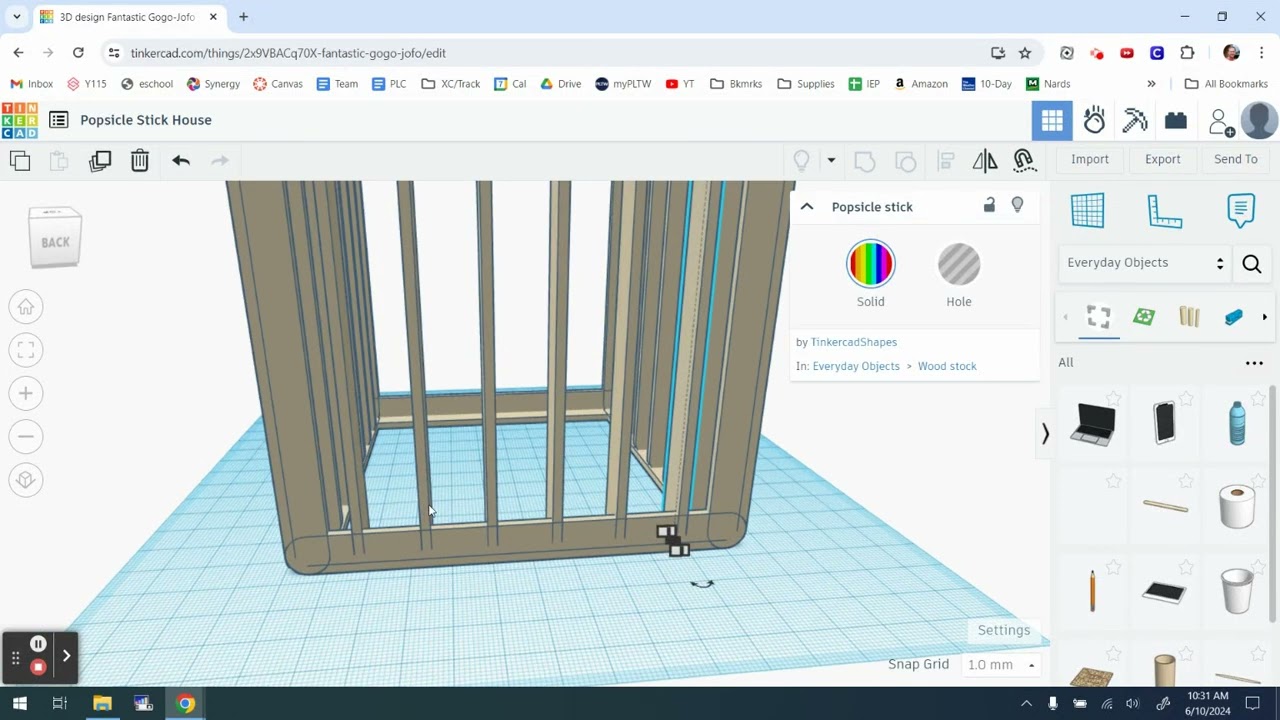Select the Ruler tool
Screen dimensions: 1280x720
(1164, 210)
